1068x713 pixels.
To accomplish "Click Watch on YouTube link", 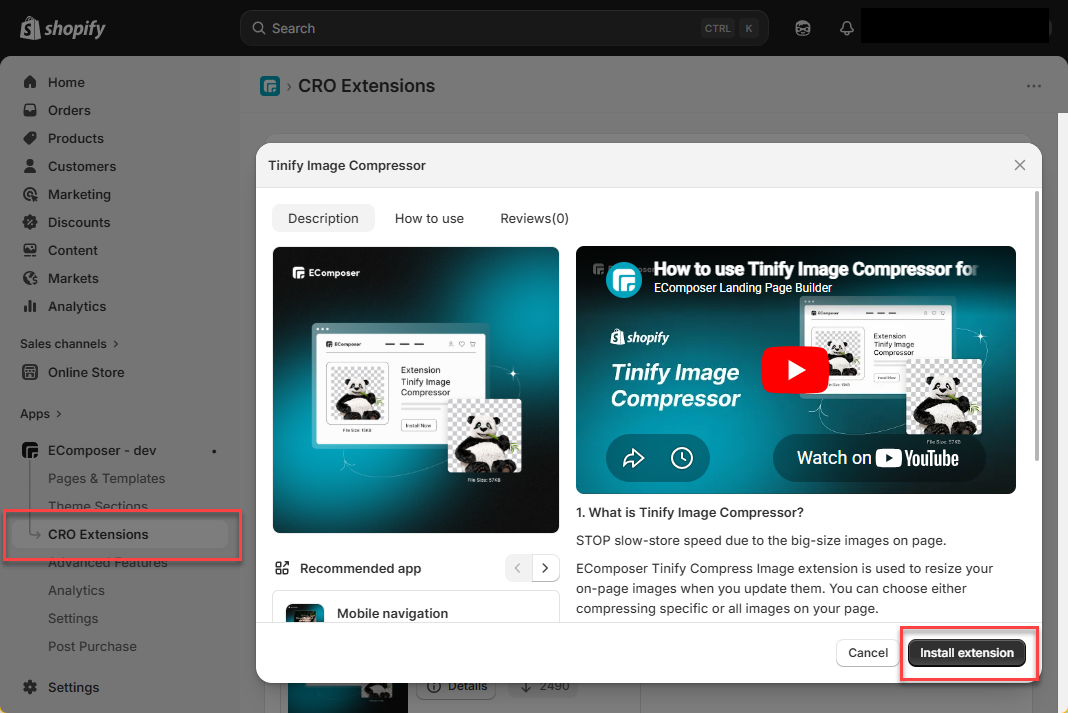I will click(878, 458).
